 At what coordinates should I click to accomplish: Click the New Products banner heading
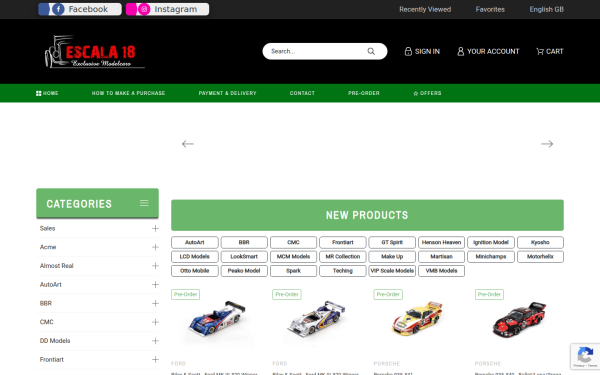367,215
